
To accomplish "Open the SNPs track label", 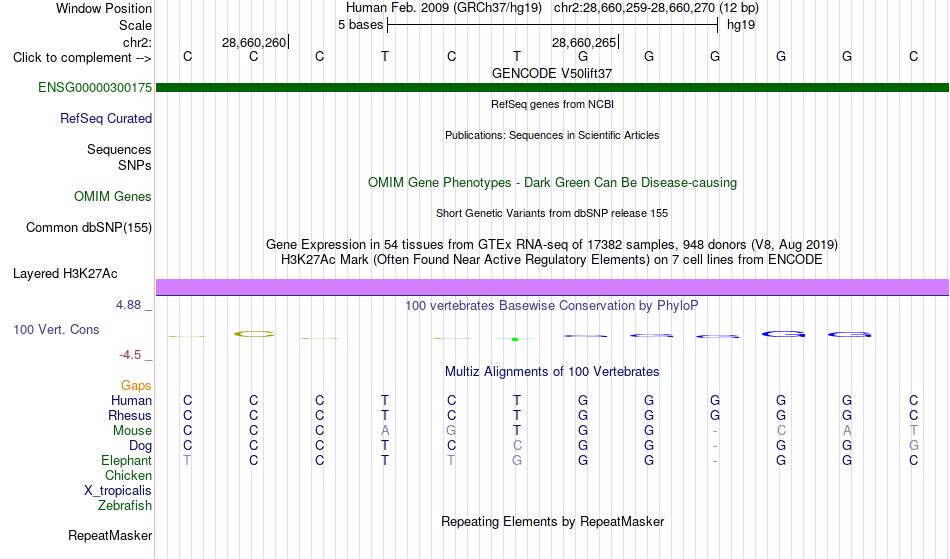I will click(135, 165).
